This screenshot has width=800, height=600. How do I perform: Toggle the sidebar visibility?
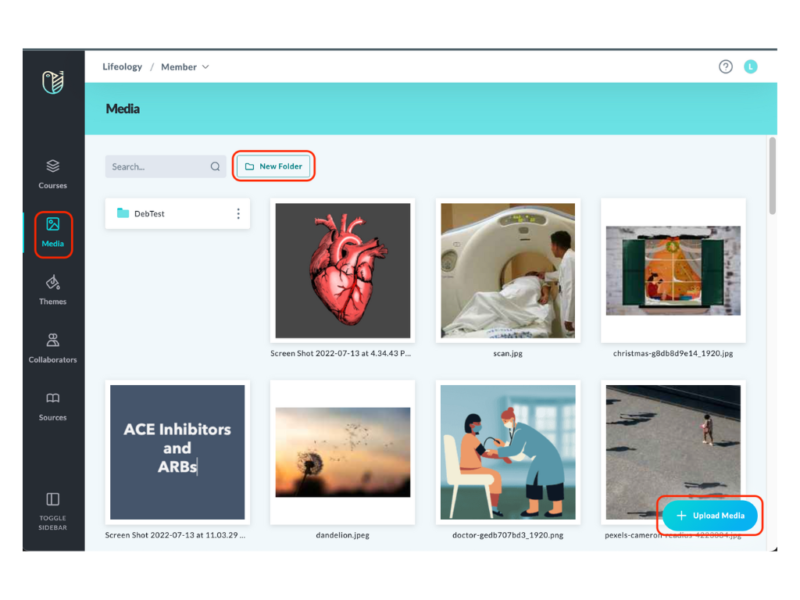tap(53, 506)
